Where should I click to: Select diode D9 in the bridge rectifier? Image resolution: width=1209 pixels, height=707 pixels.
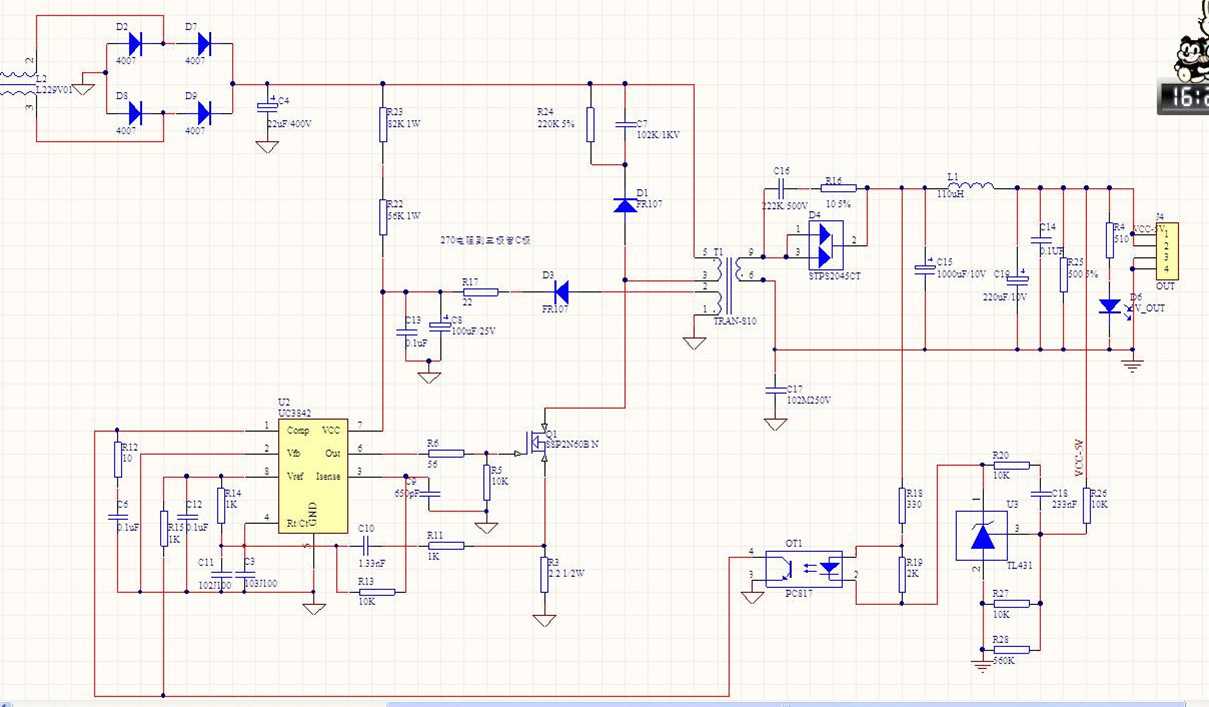click(203, 113)
